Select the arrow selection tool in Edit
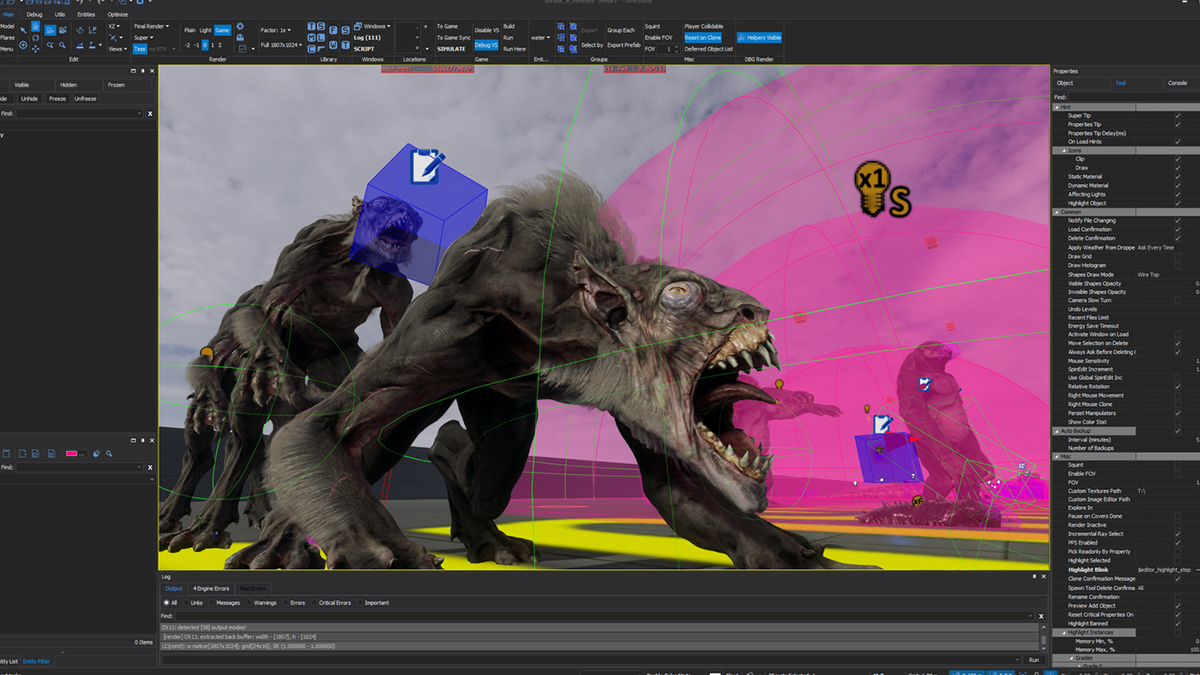The image size is (1200, 675). coord(23,28)
